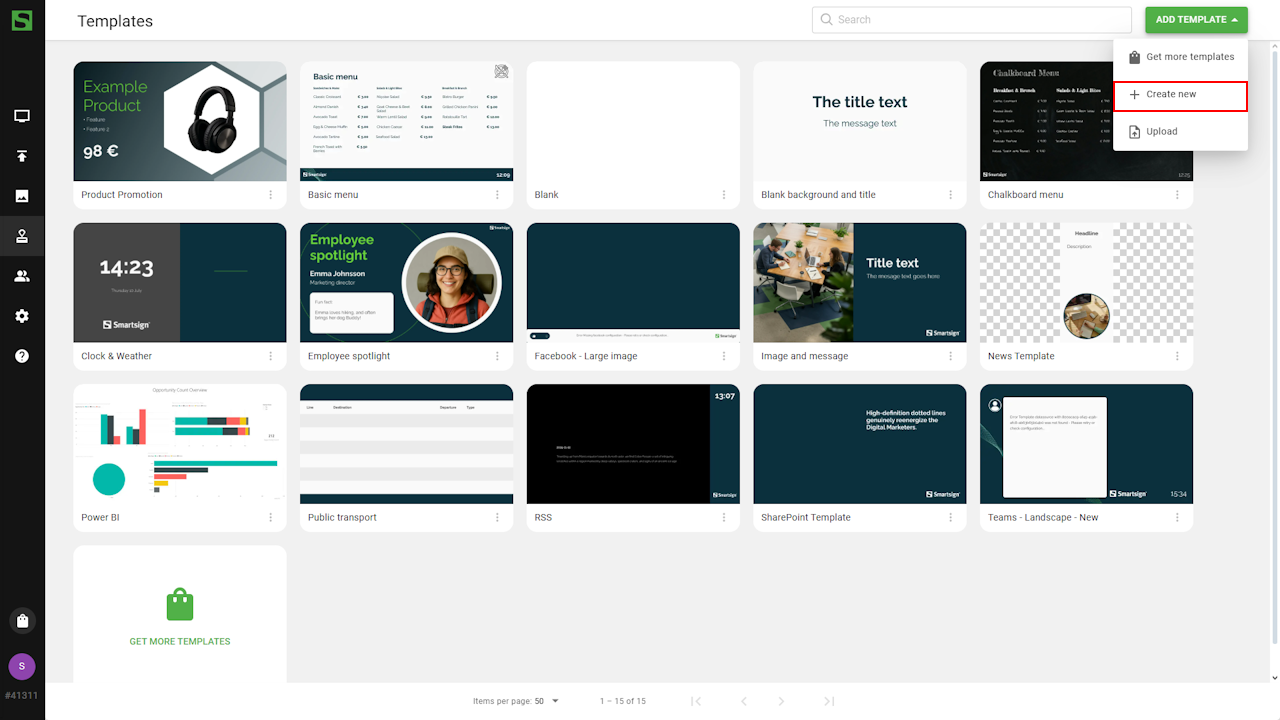1280x720 pixels.
Task: Open the Chalkboard menu template thumbnail
Action: (1086, 121)
